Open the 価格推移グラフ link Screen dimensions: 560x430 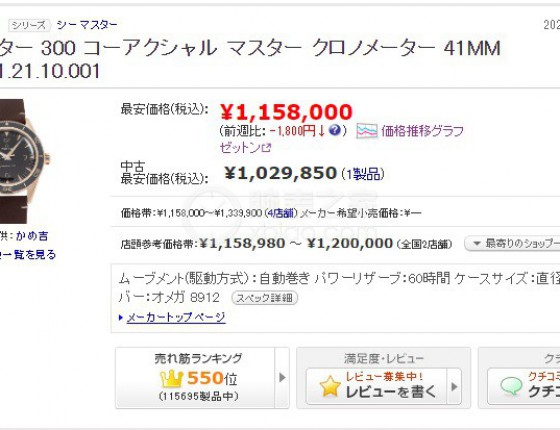422,131
